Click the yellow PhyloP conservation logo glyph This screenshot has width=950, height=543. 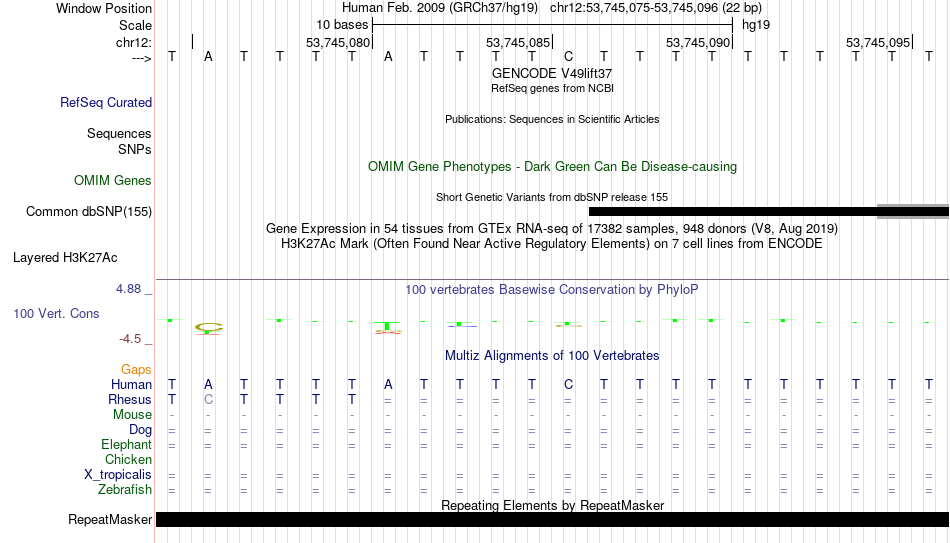[x=208, y=328]
